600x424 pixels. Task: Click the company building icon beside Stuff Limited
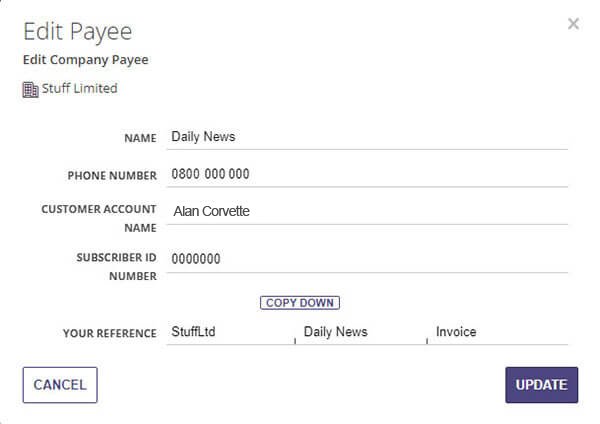point(30,89)
